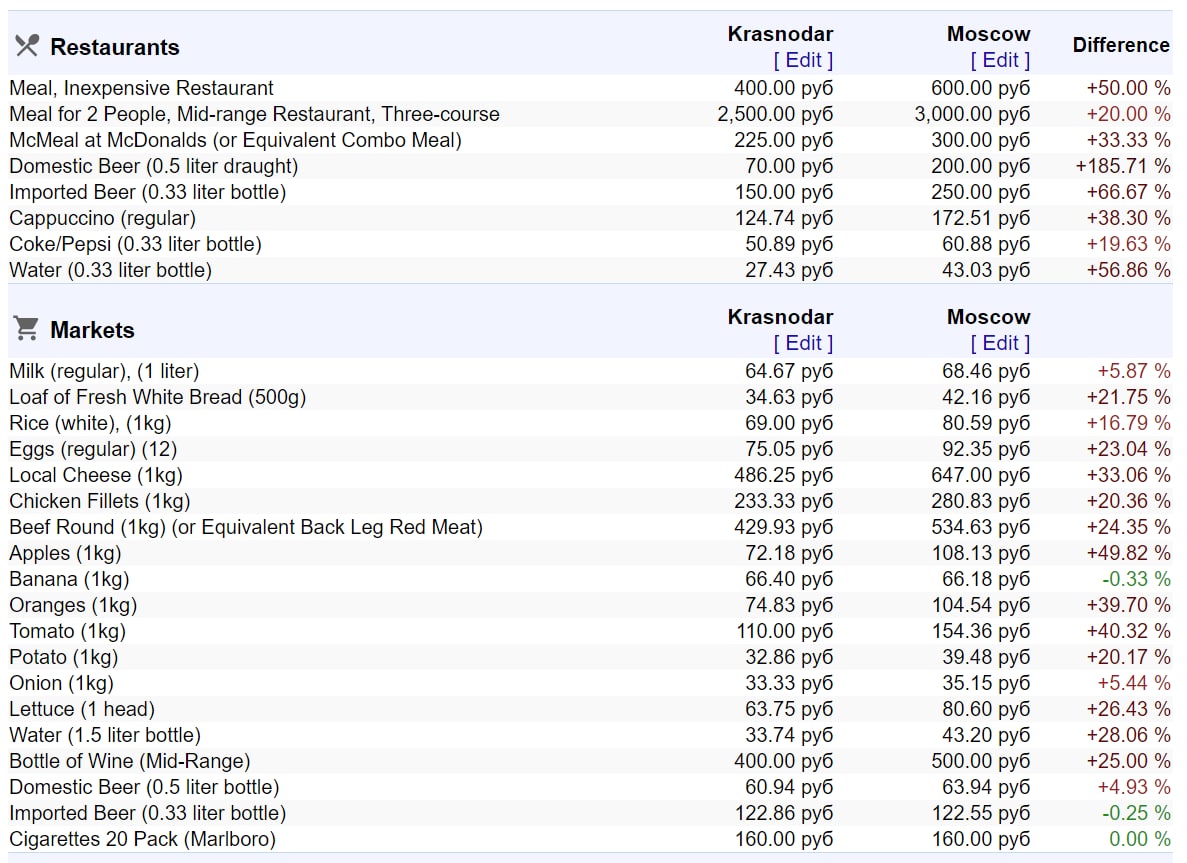The width and height of the screenshot is (1187, 863).
Task: Select the Oranges (1kg) label
Action: point(73,606)
